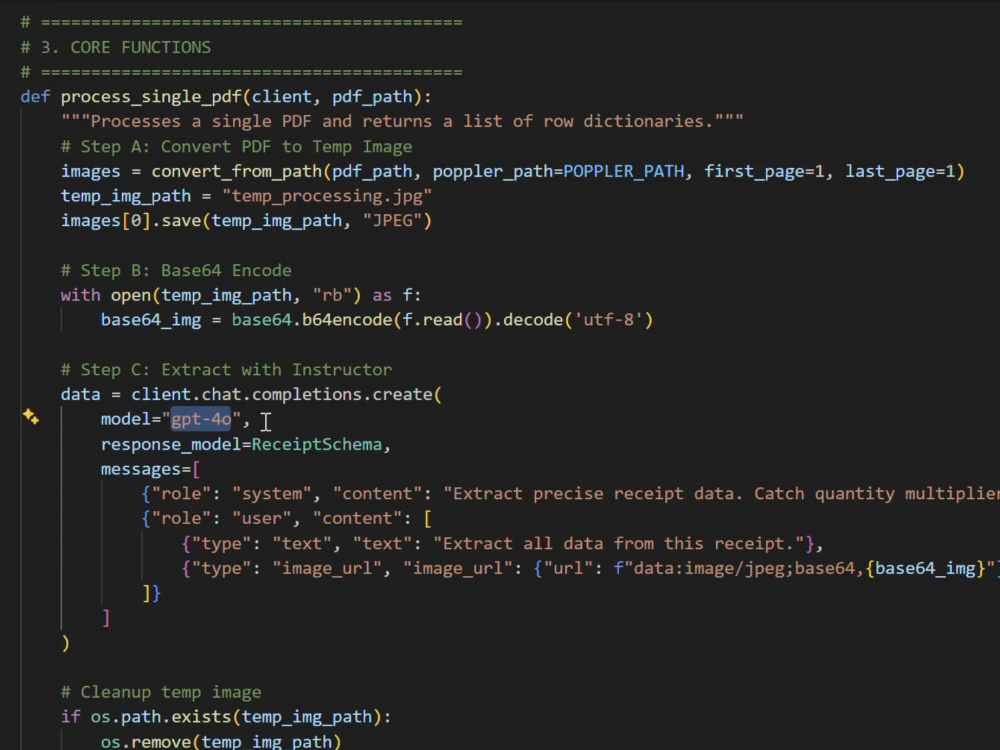Click the process_single_pdf function name
The width and height of the screenshot is (1000, 750).
pyautogui.click(x=151, y=97)
